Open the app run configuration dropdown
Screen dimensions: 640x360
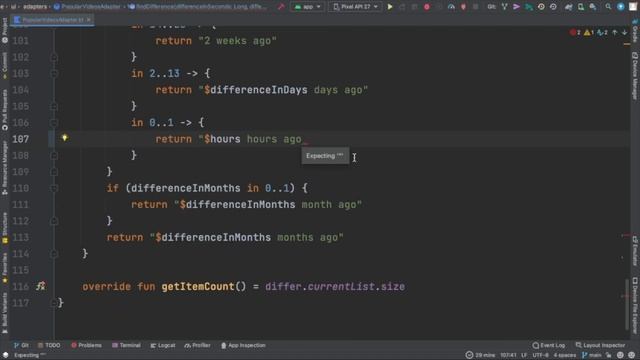tap(307, 7)
